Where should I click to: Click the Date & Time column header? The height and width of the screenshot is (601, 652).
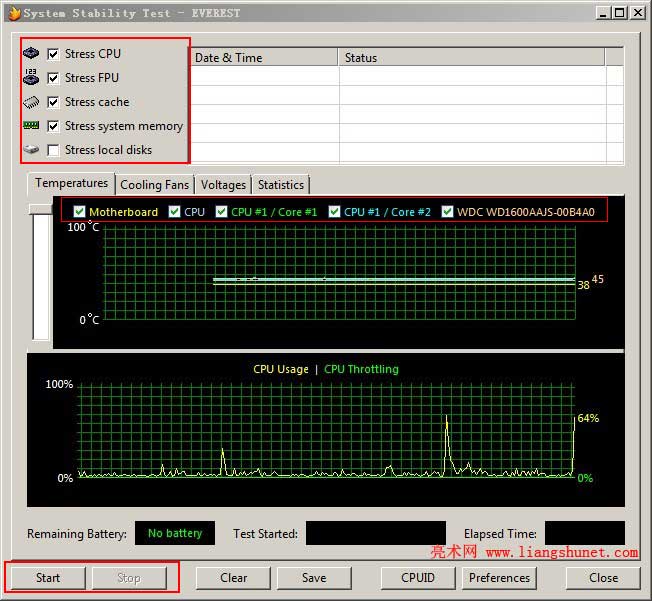point(264,57)
